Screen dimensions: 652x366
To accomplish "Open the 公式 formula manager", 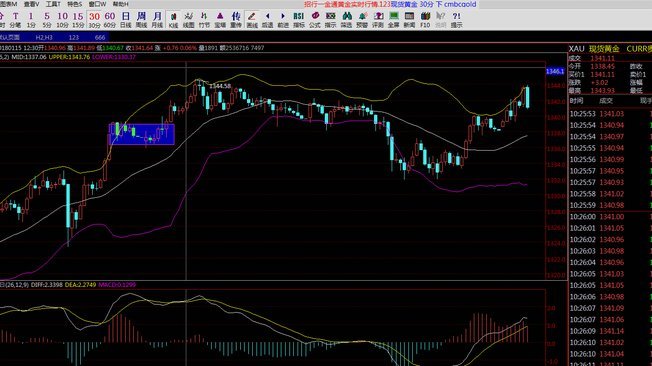I will [x=315, y=20].
